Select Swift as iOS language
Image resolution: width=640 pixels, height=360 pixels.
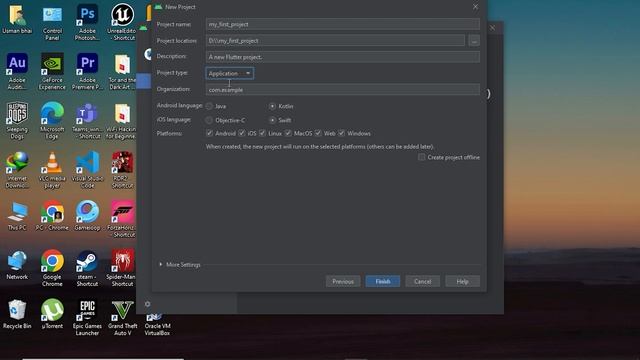point(272,120)
